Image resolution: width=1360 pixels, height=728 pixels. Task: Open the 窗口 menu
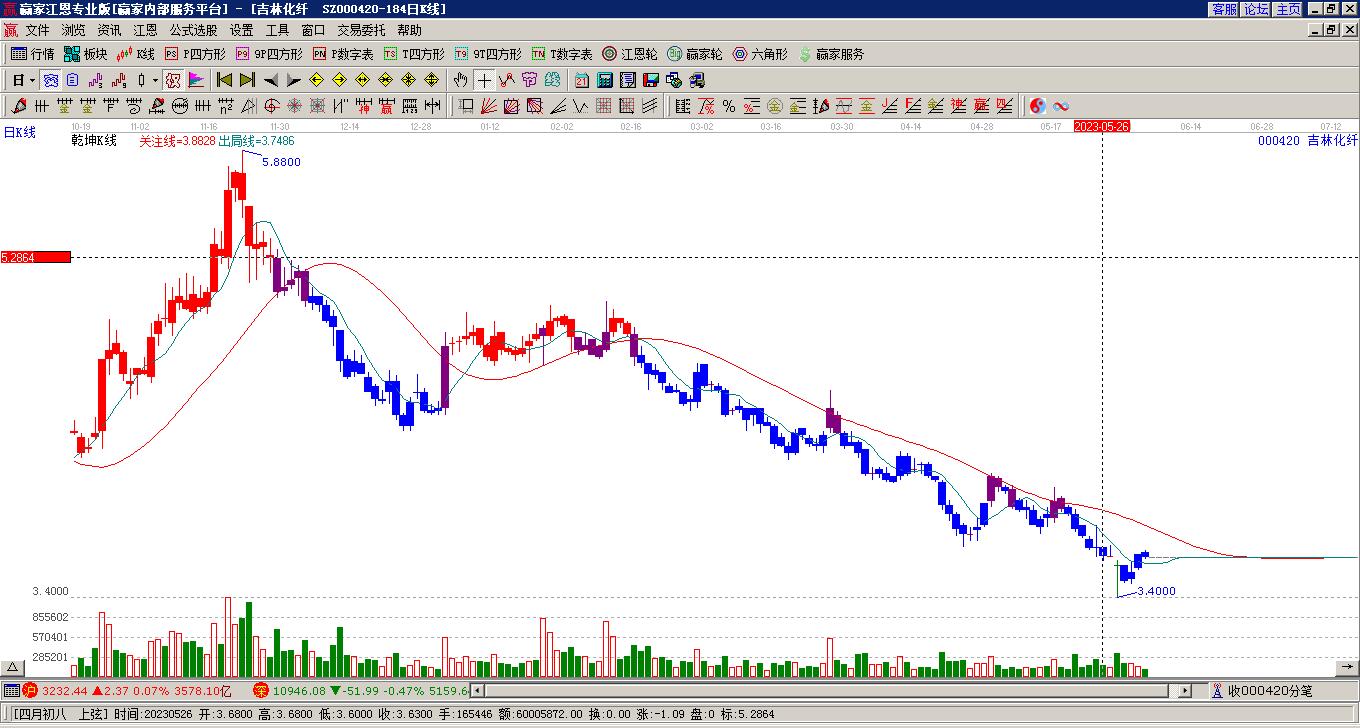(x=313, y=31)
